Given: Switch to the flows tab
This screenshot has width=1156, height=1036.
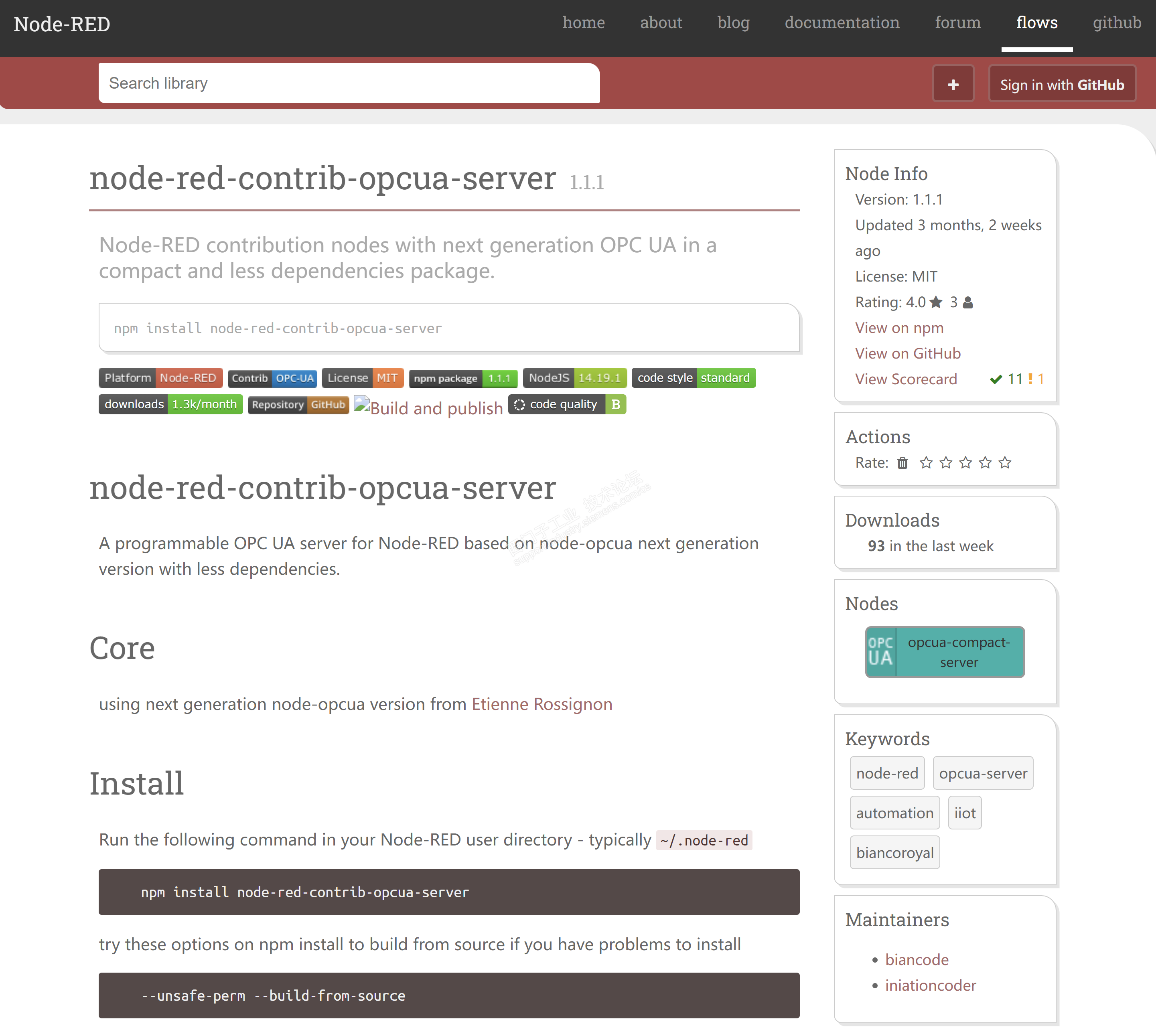Looking at the screenshot, I should tap(1036, 23).
